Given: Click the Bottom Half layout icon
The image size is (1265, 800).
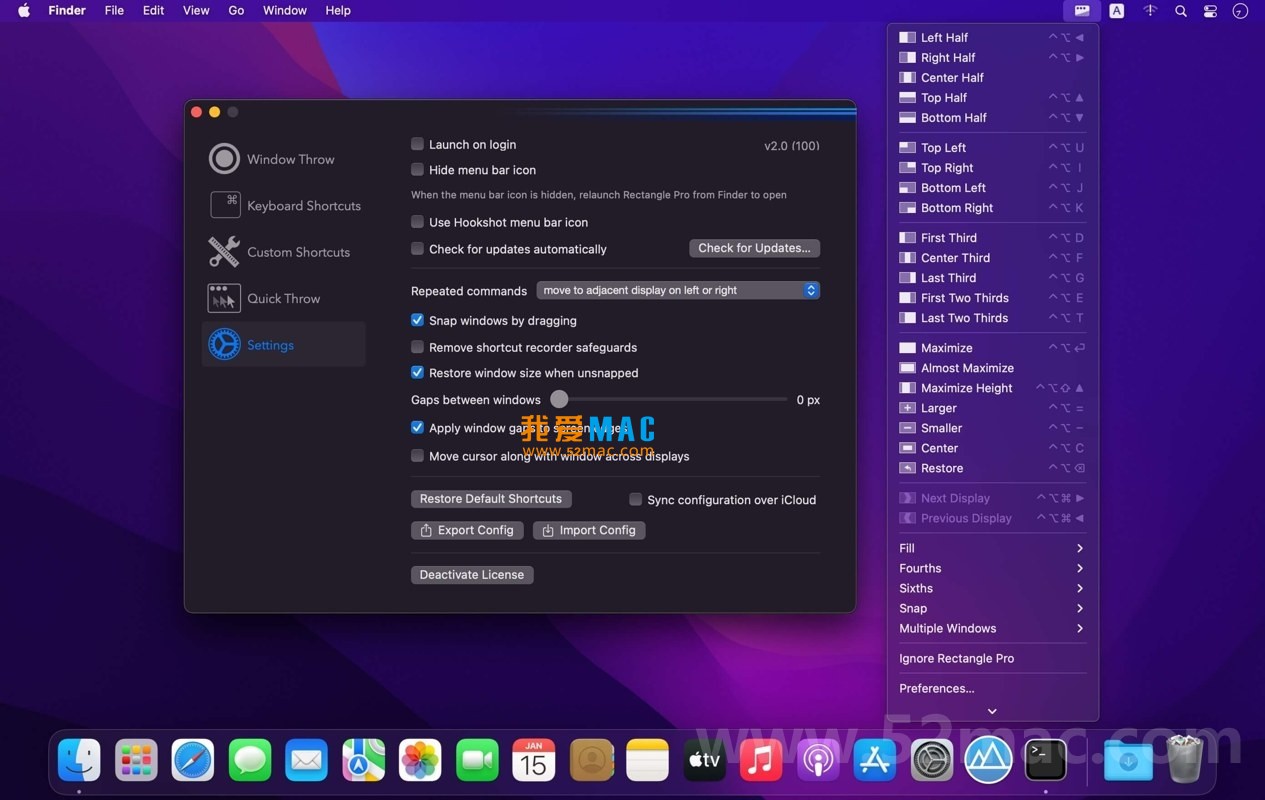Looking at the screenshot, I should (907, 118).
